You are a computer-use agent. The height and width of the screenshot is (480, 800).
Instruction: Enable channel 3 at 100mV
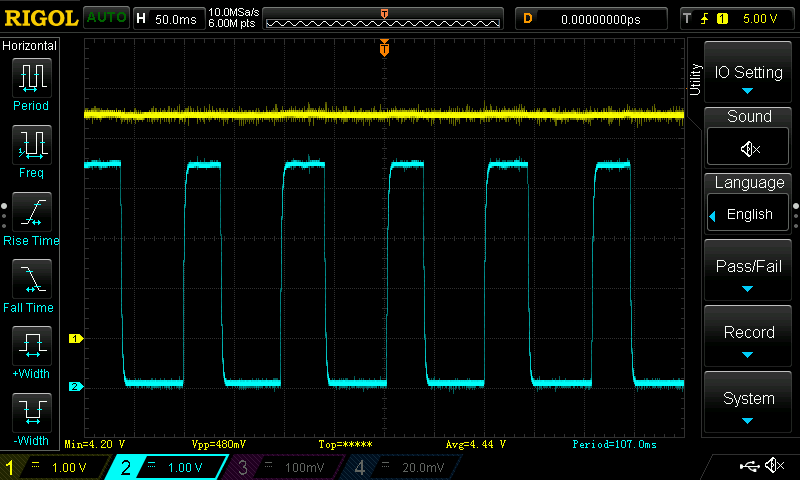283,467
